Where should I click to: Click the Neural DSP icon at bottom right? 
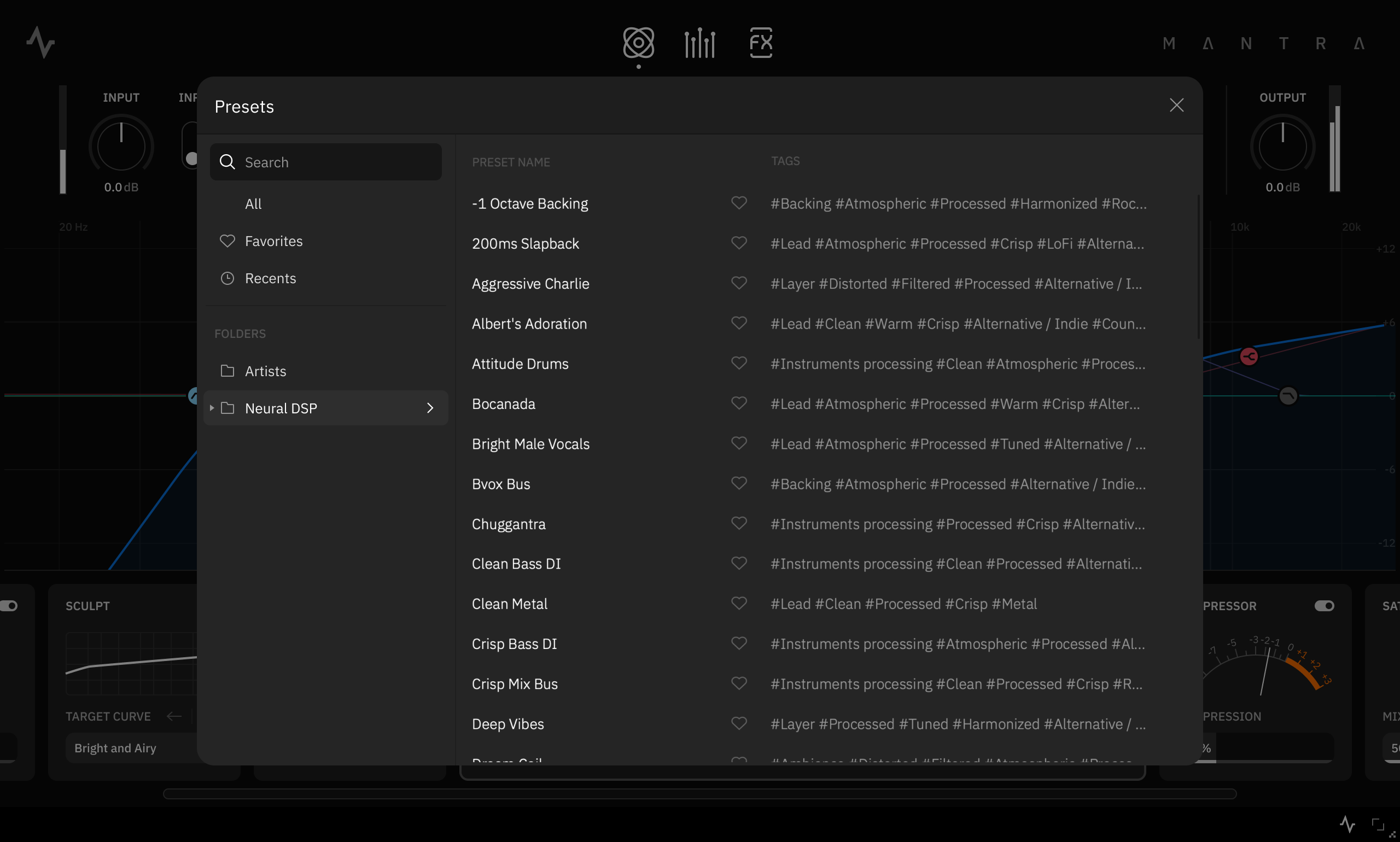coord(1347,823)
